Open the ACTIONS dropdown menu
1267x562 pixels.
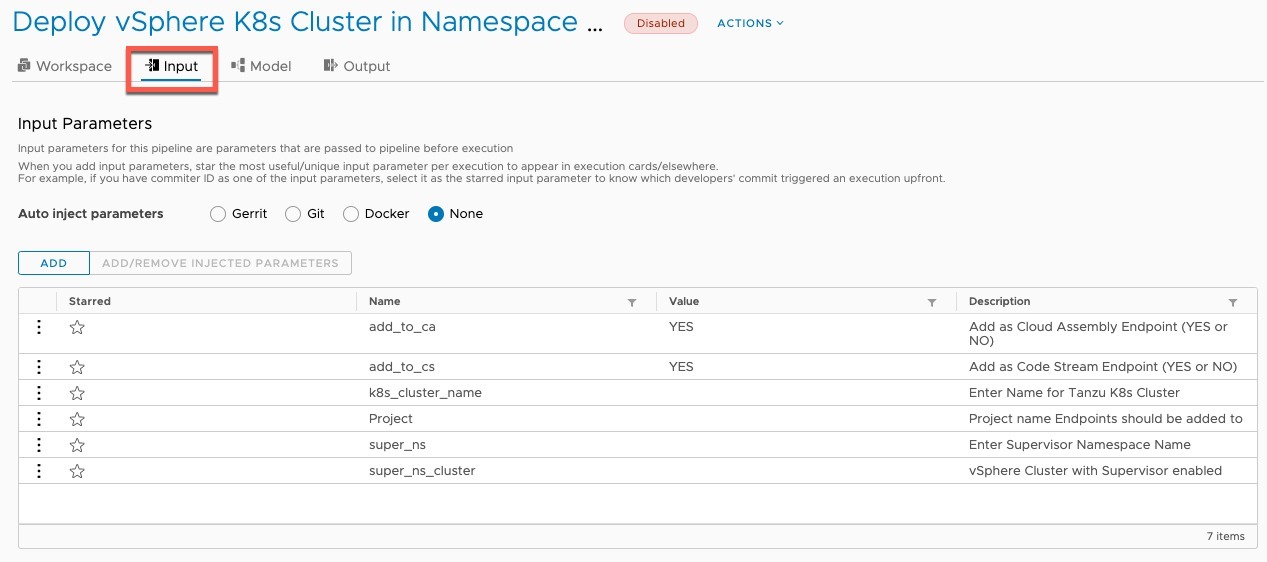(x=750, y=23)
